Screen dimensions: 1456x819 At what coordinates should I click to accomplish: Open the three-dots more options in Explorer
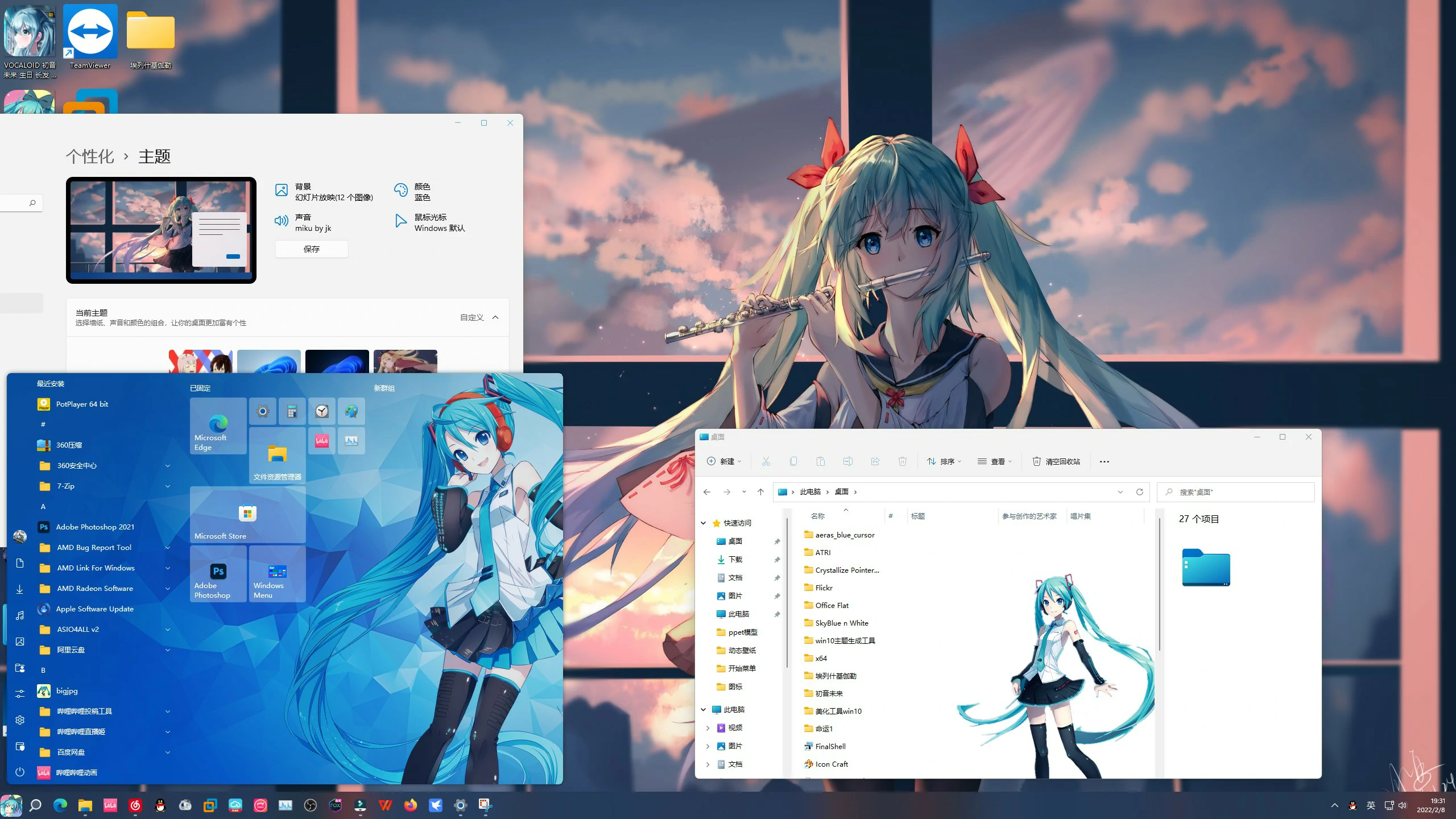point(1104,461)
